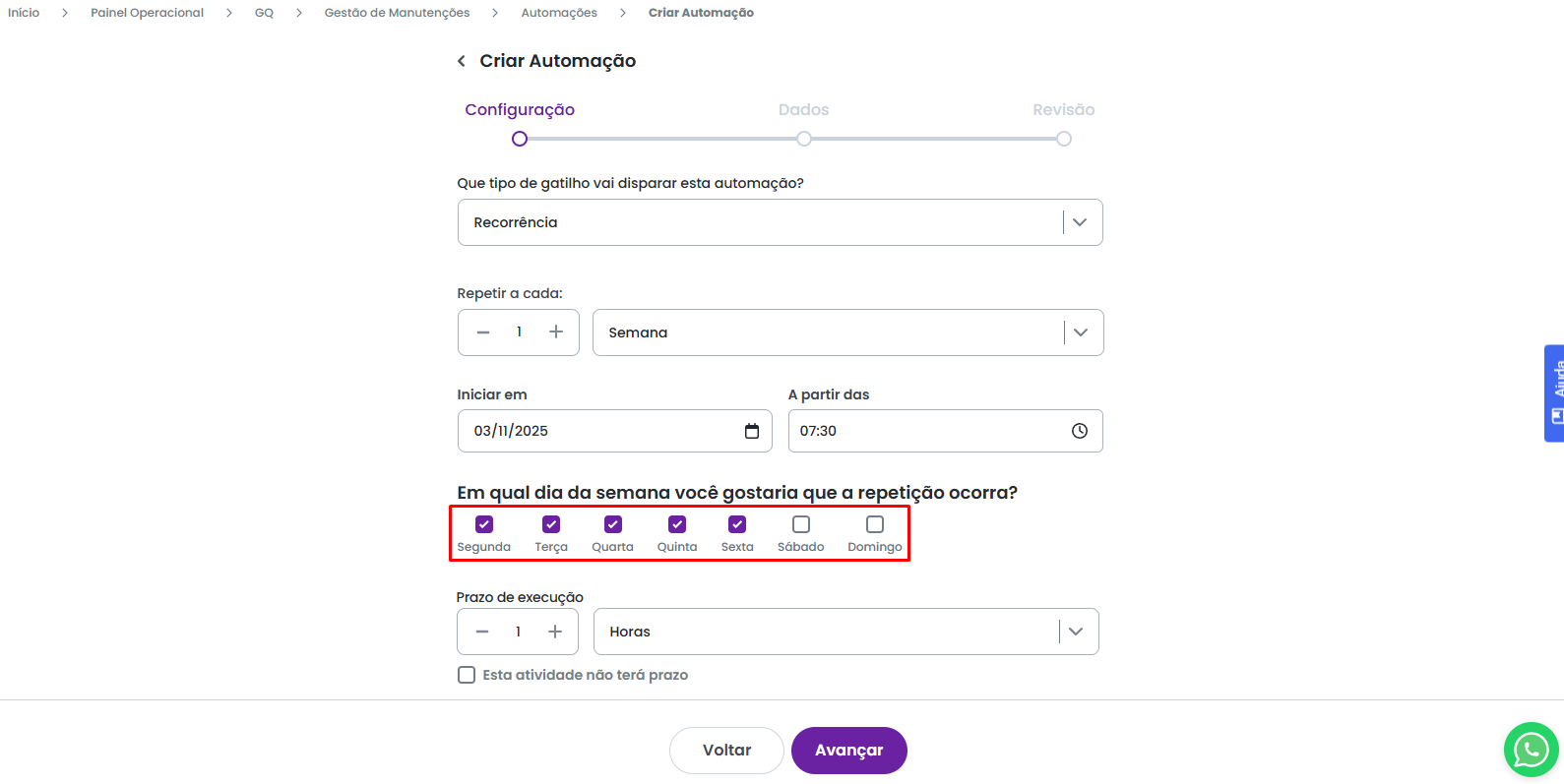
Task: Open the clock time picker icon
Action: click(x=1080, y=431)
